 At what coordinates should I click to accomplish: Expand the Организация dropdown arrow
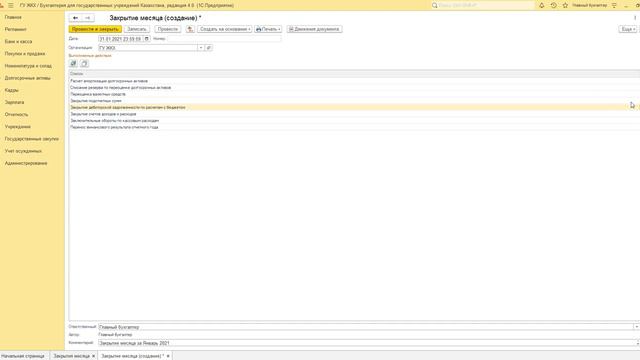click(200, 48)
